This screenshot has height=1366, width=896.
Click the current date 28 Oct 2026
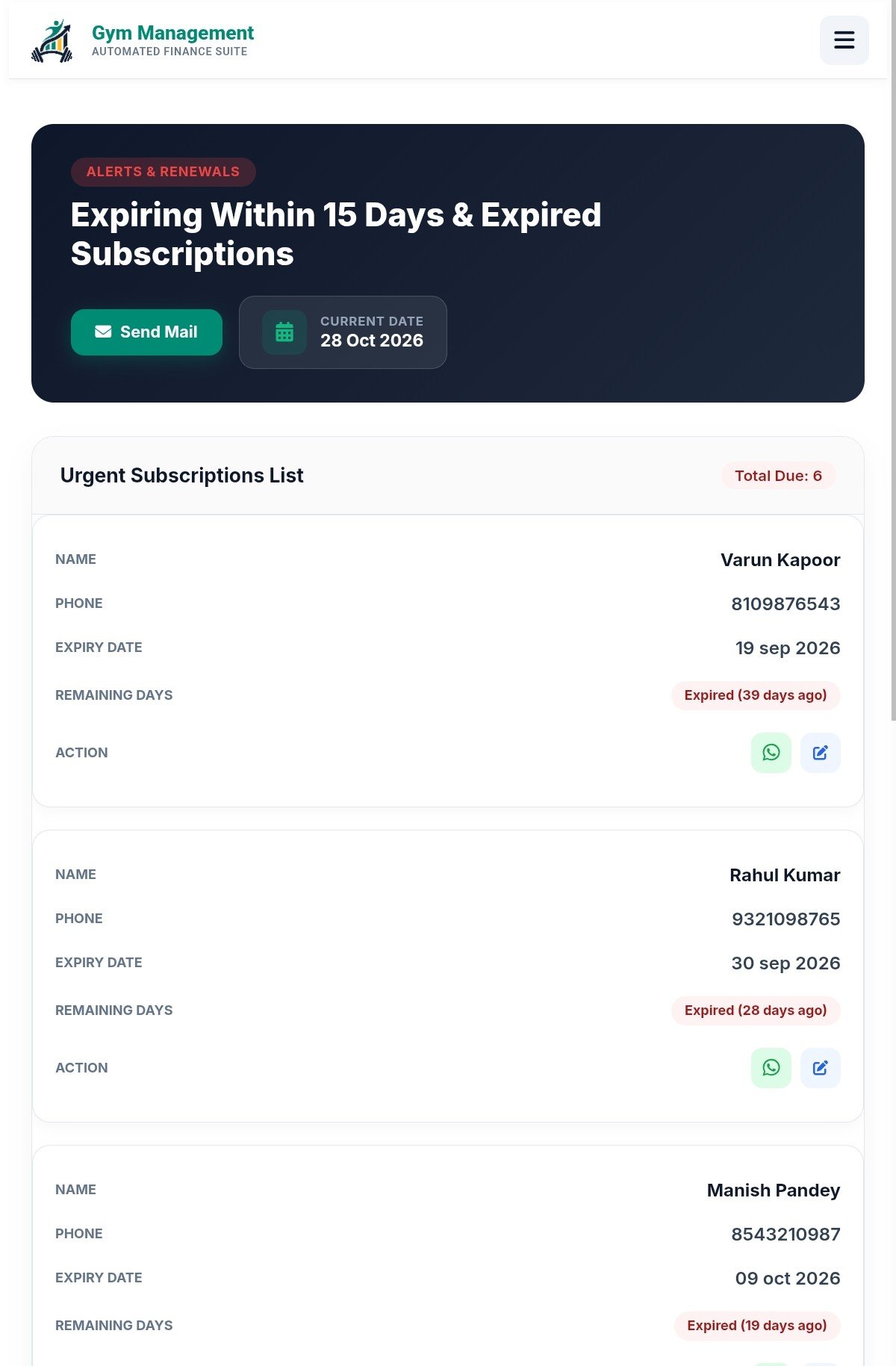[x=372, y=341]
